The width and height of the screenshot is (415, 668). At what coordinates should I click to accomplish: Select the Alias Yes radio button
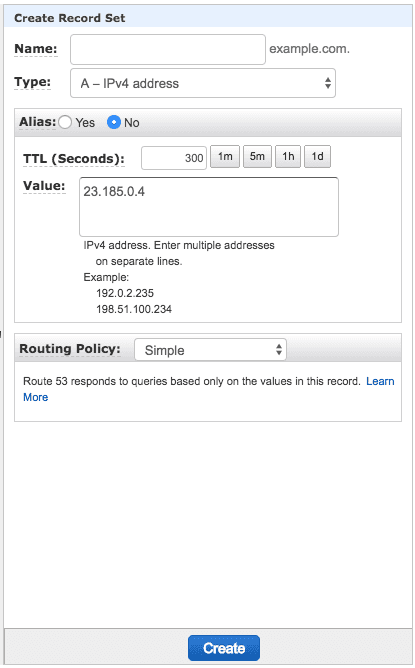(x=65, y=122)
